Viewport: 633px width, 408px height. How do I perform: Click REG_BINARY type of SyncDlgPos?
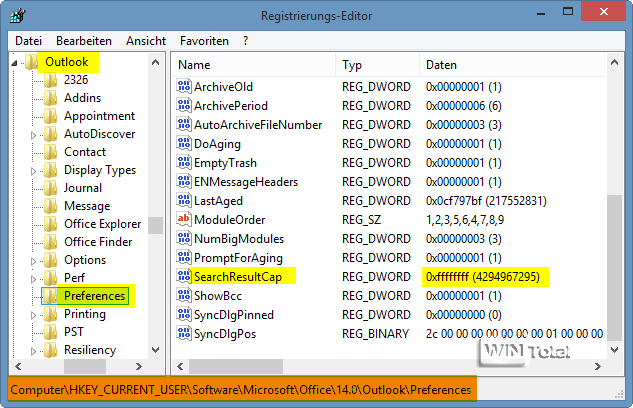[x=375, y=334]
